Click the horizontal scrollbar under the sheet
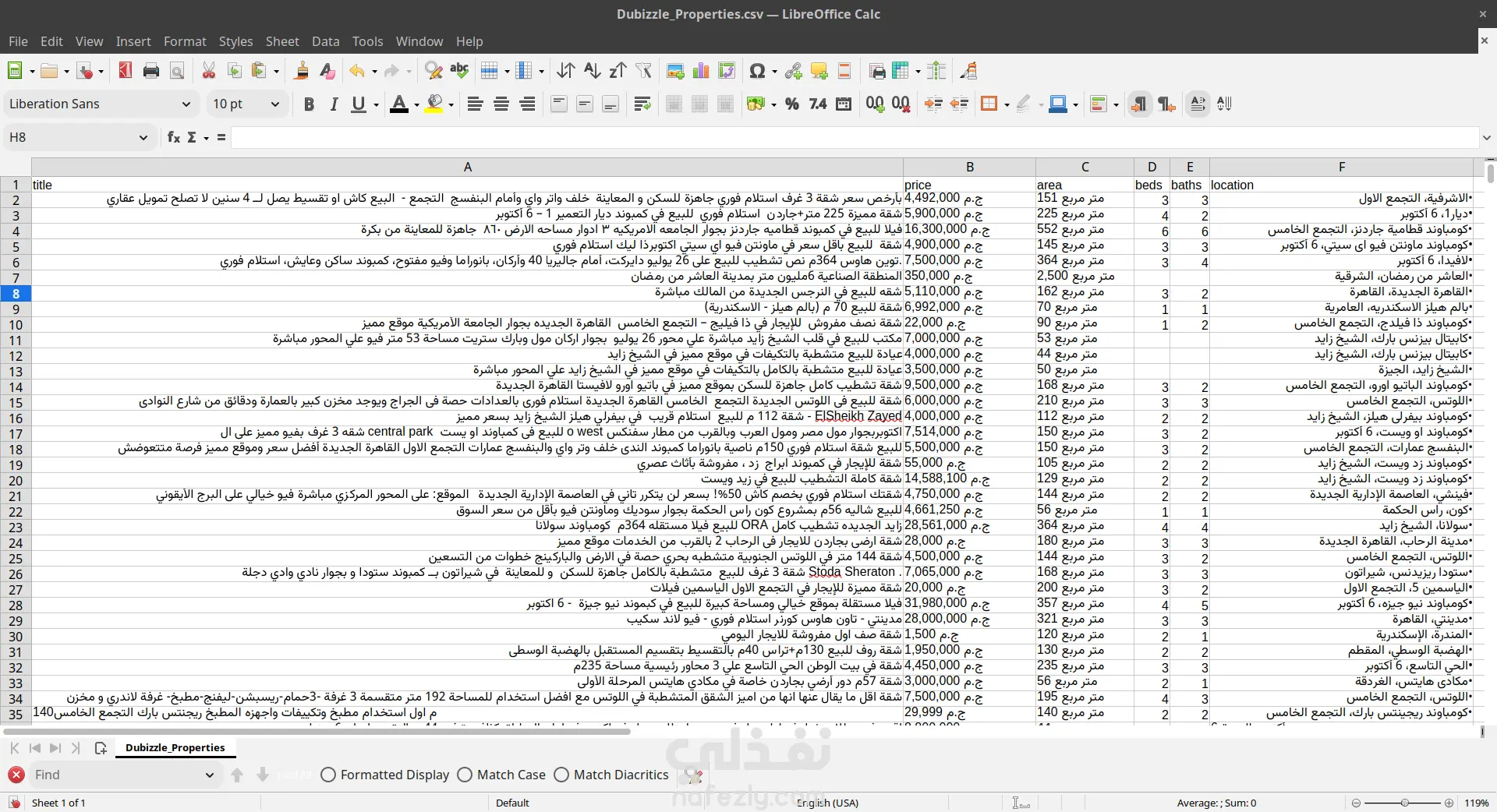This screenshot has height=812, width=1497. tap(317, 732)
